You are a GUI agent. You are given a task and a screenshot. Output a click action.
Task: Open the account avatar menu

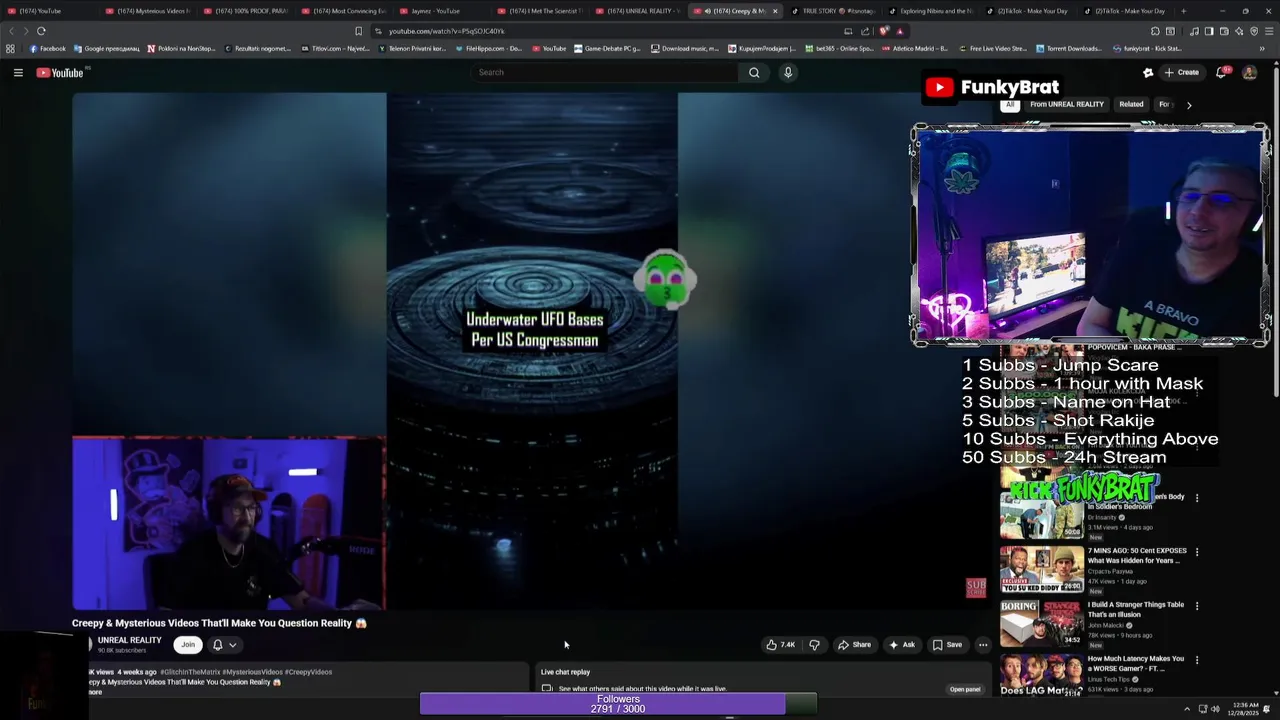[1249, 72]
